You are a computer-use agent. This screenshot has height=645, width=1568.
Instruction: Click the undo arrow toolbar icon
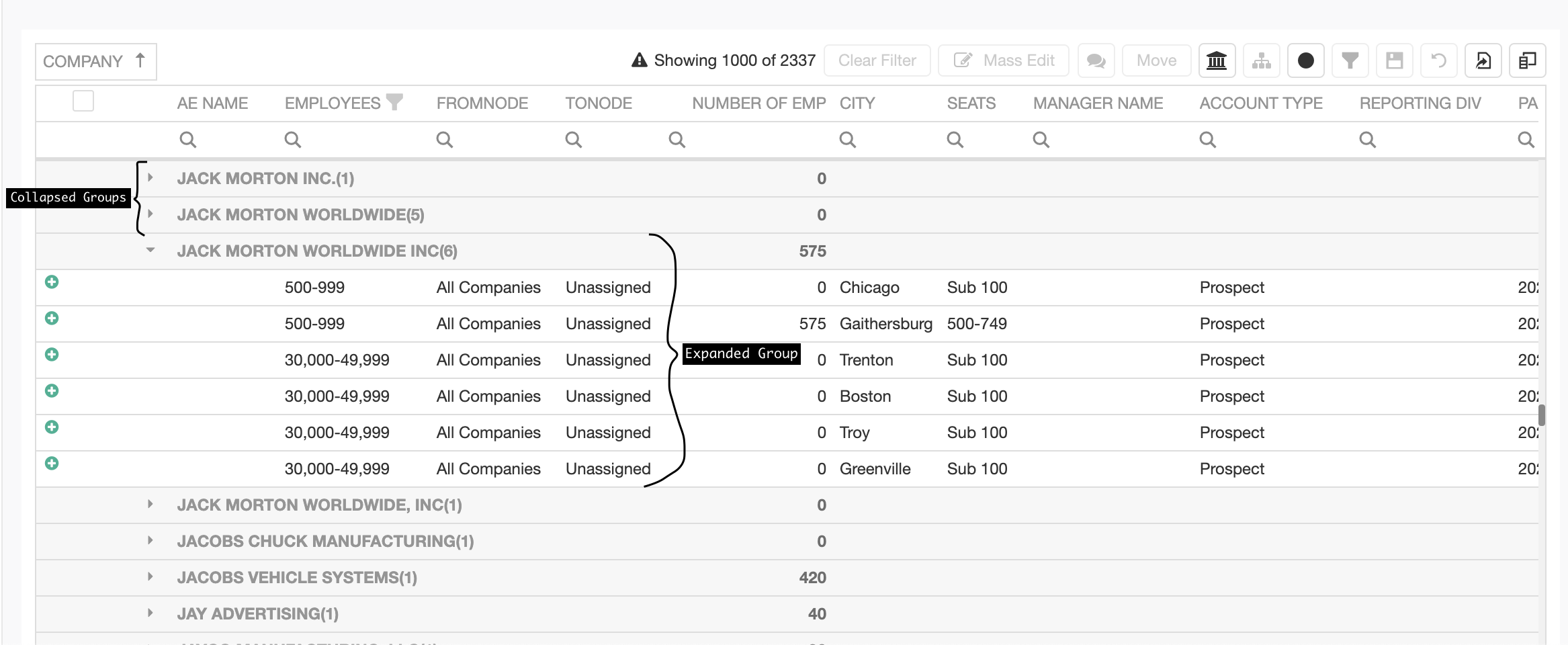coord(1438,60)
